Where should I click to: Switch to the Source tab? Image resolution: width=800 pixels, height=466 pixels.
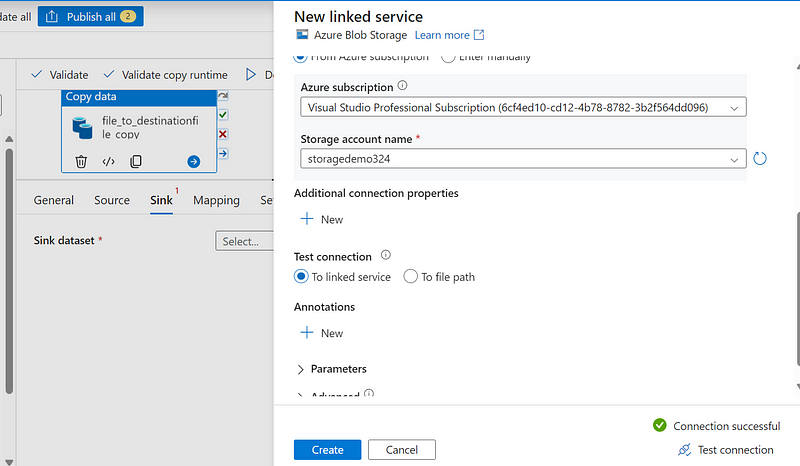point(112,200)
